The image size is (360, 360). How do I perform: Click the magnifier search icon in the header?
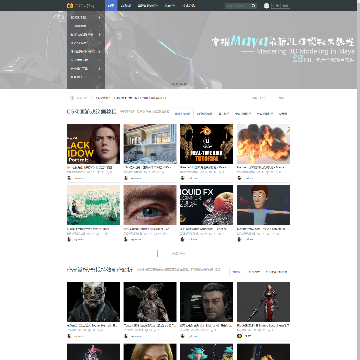coord(254,6)
